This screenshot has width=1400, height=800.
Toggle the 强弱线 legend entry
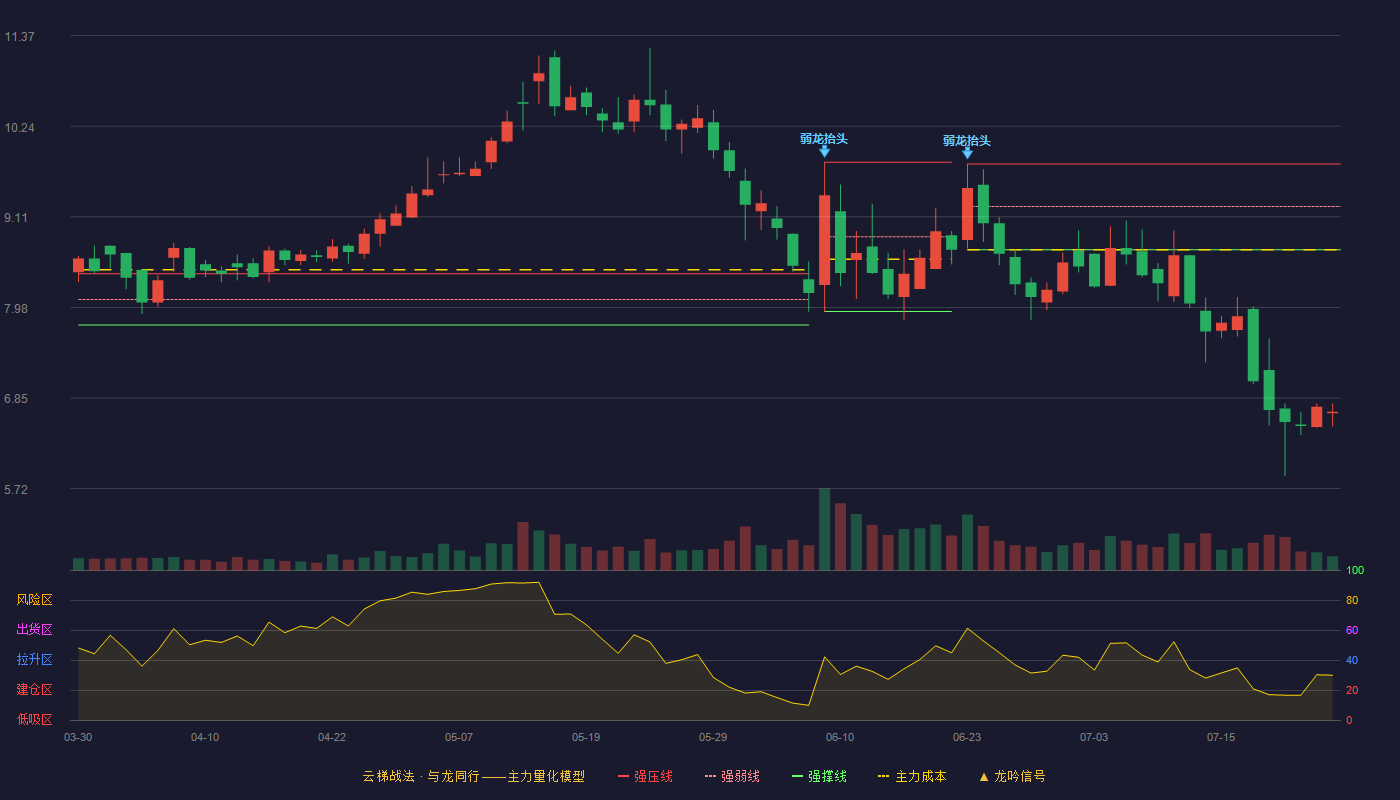732,776
